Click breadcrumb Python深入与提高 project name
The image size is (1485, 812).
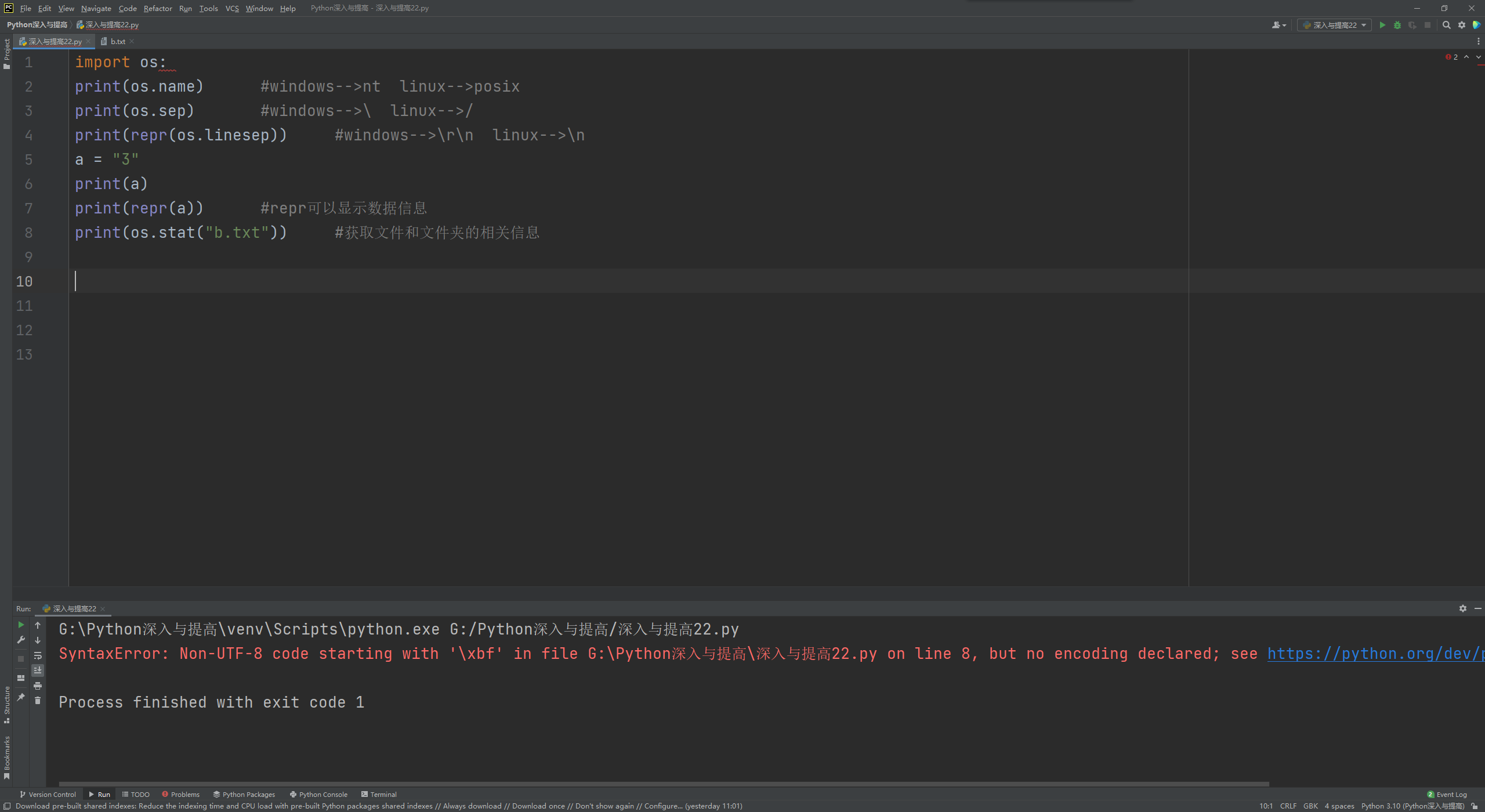click(37, 25)
